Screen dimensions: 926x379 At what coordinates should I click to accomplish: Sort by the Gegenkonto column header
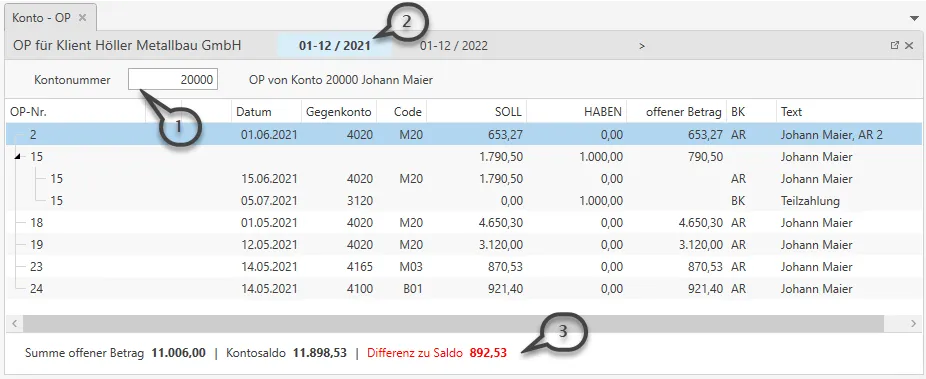click(339, 112)
